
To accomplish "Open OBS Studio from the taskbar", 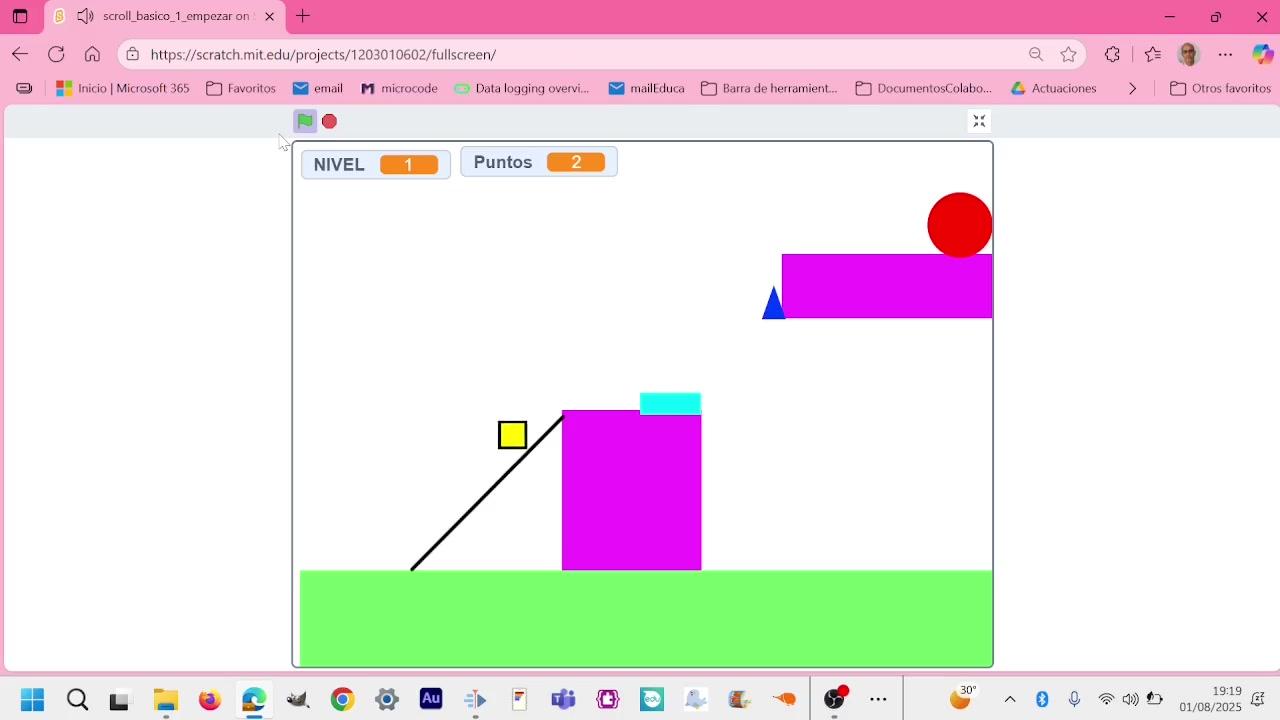I will tap(835, 699).
